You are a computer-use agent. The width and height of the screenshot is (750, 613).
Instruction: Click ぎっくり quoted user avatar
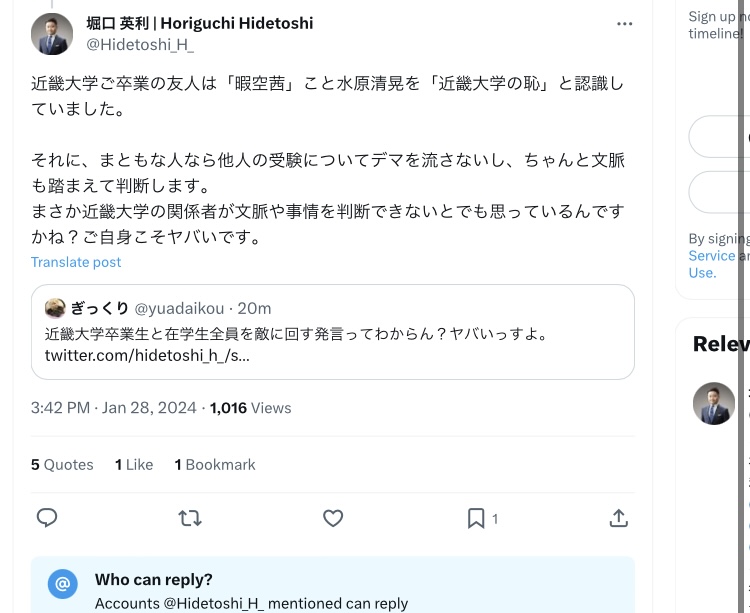(55, 308)
